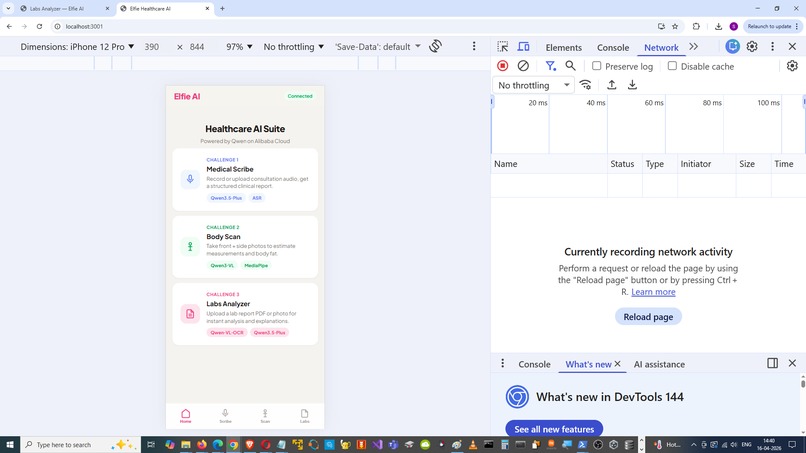Select the What's new drawer tab
Screen dimensions: 806x453
[588, 364]
